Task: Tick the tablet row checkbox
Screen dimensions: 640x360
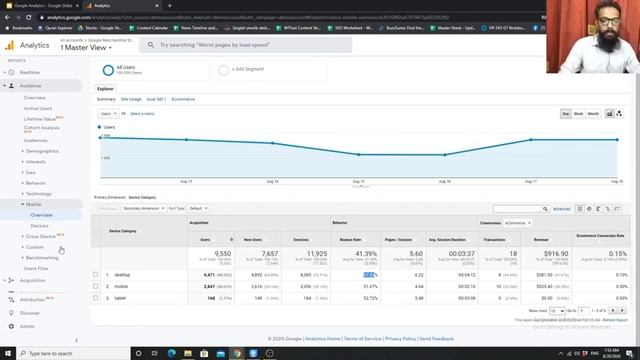Action: (x=96, y=298)
